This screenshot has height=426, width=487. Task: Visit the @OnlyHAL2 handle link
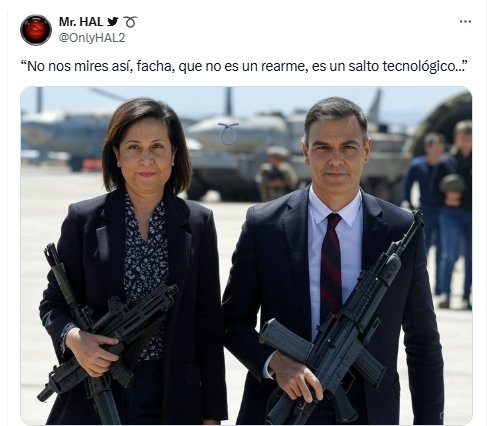click(x=92, y=38)
